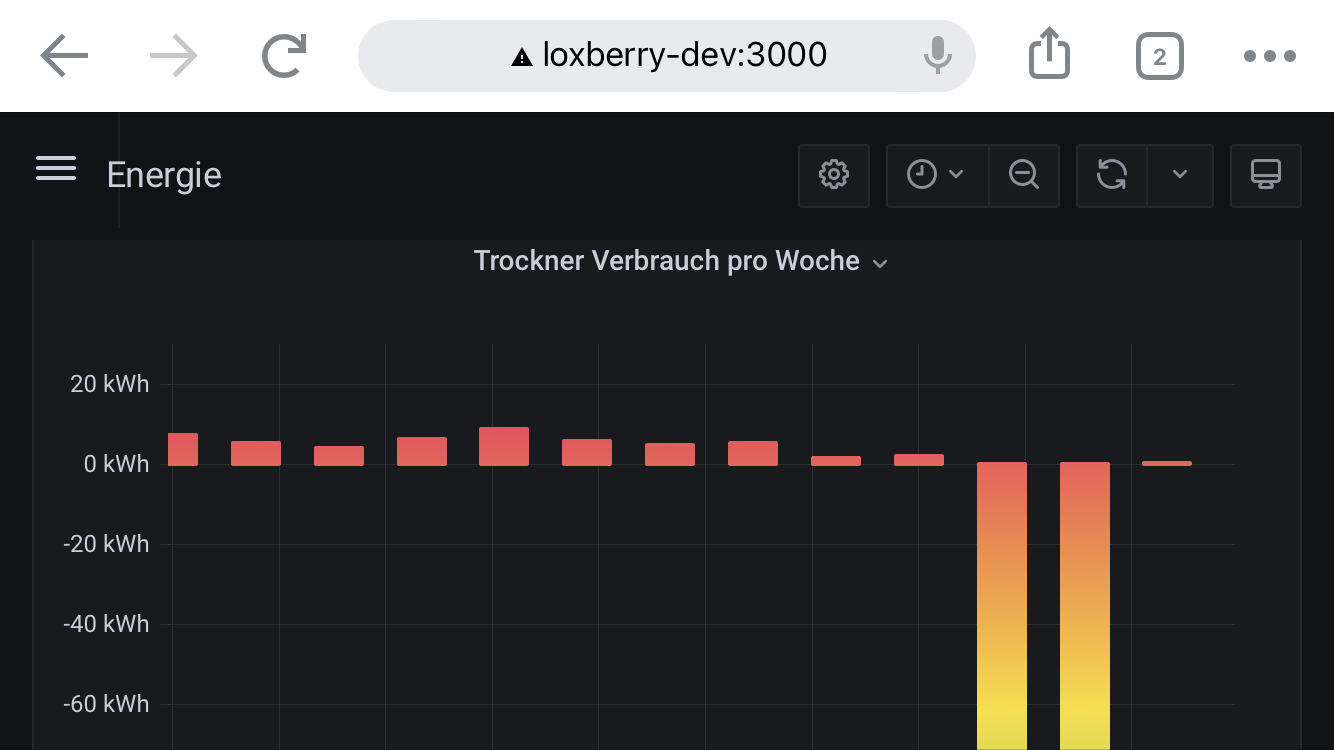Click the loxberry-dev:3000 address bar
Viewport: 1334px width, 750px height.
667,56
